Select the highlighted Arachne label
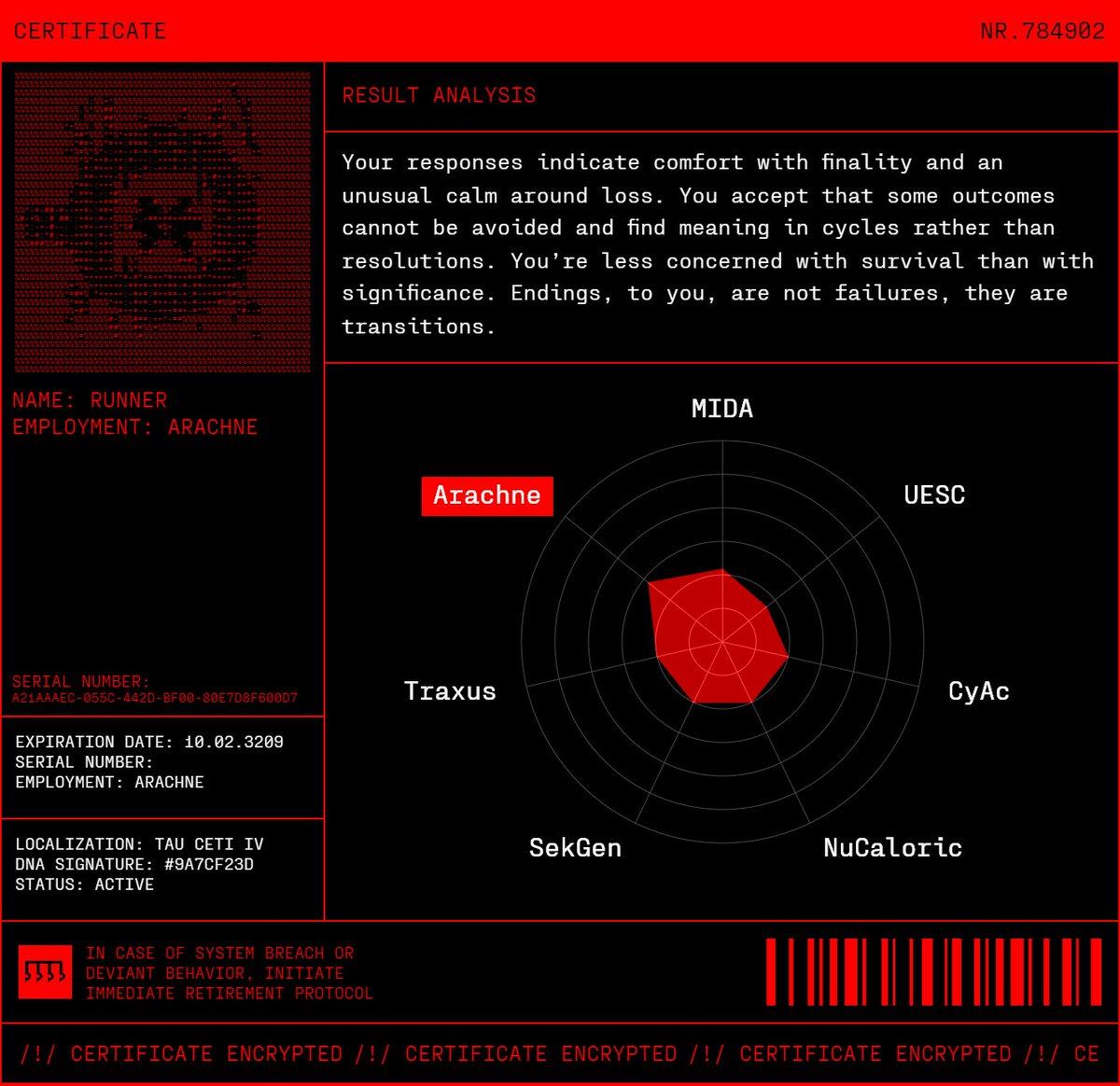 pos(487,495)
